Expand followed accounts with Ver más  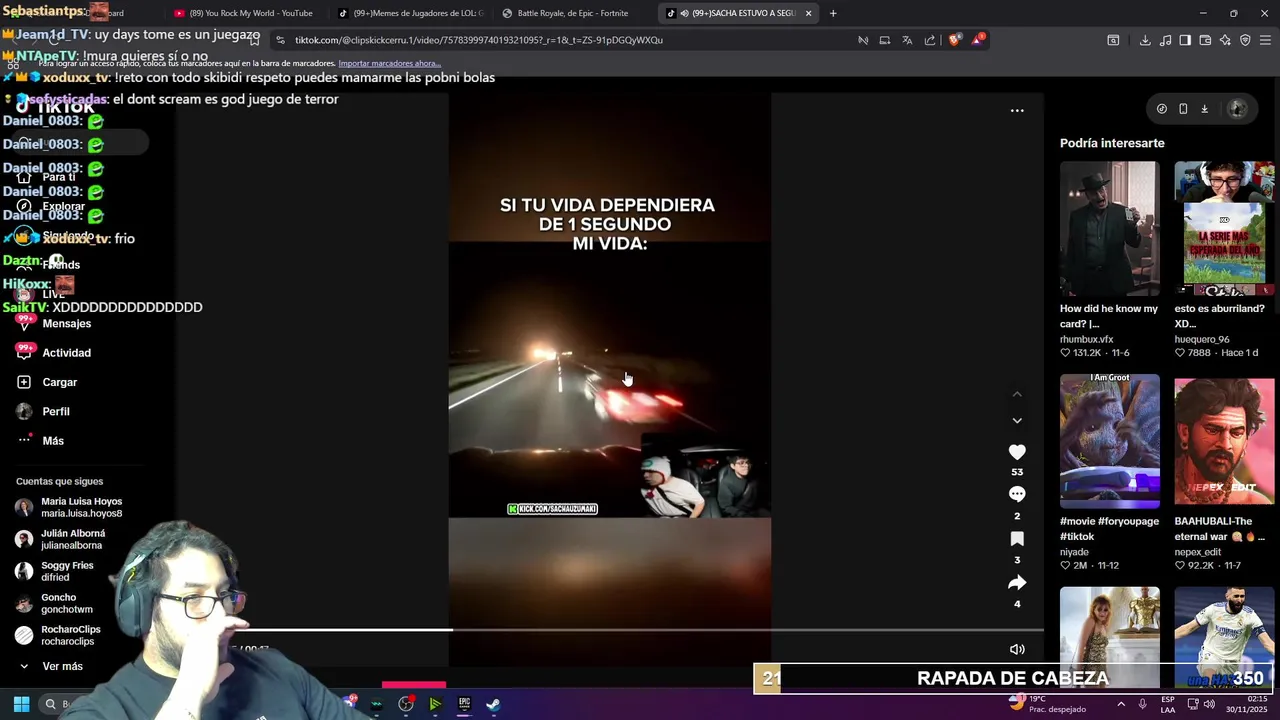click(x=62, y=666)
